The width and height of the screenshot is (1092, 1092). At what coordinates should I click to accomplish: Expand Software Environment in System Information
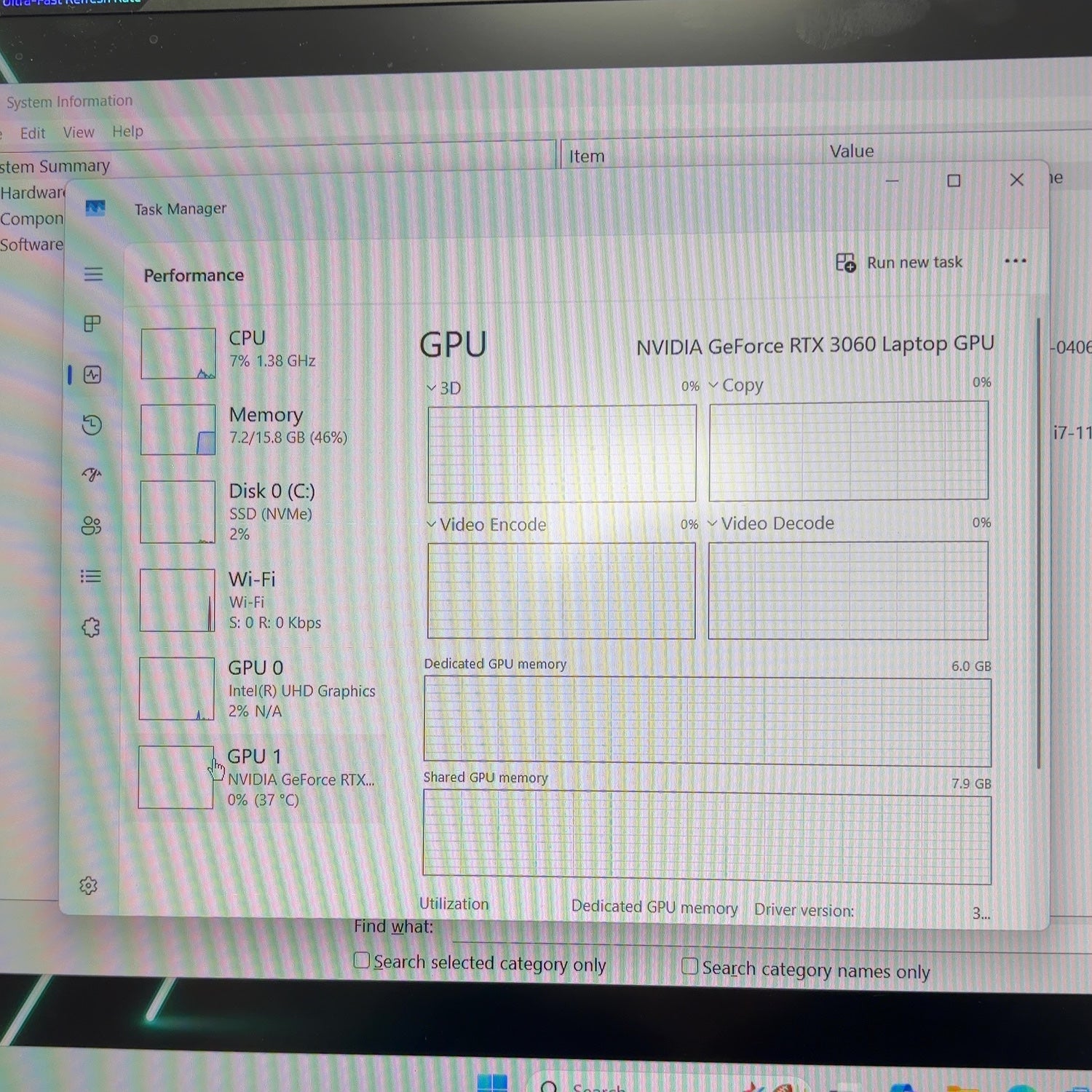pyautogui.click(x=32, y=245)
